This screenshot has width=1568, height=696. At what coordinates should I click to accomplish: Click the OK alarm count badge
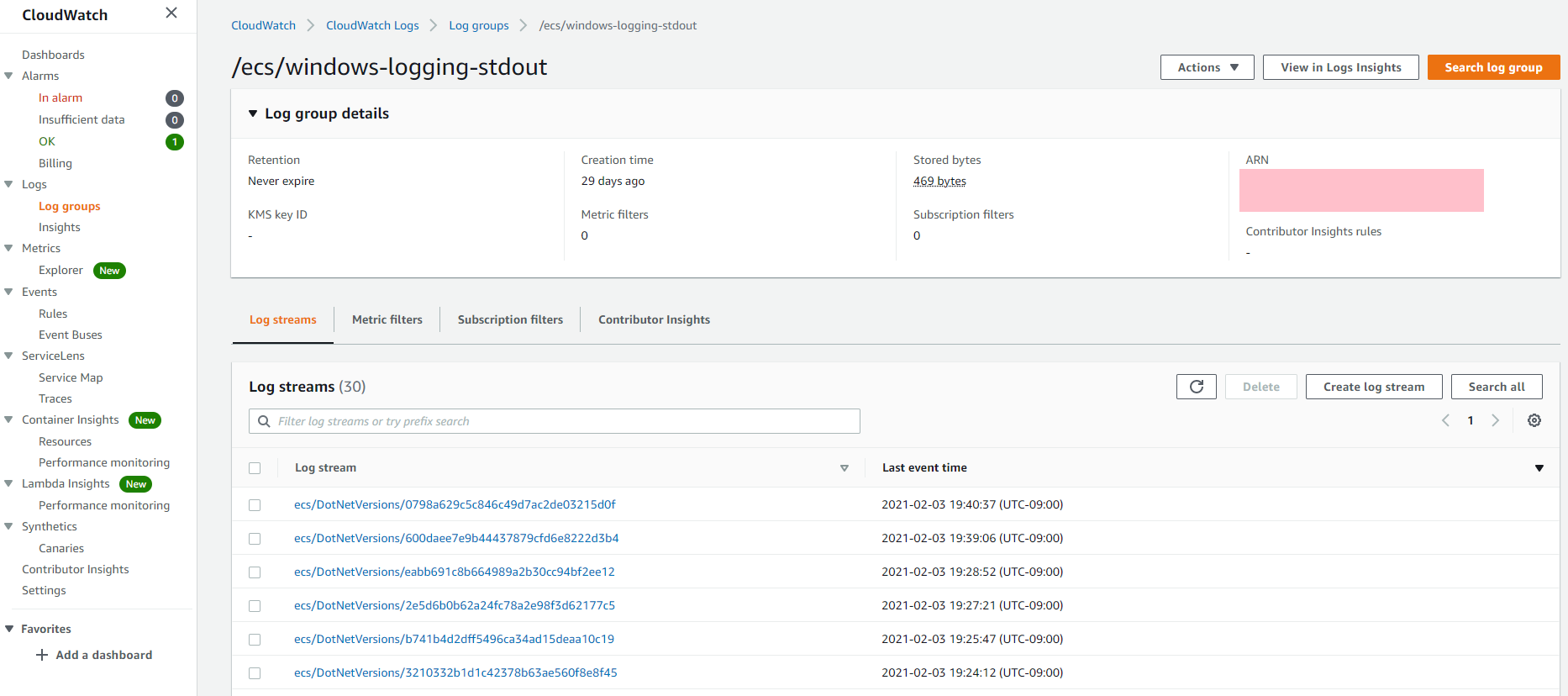click(x=175, y=142)
